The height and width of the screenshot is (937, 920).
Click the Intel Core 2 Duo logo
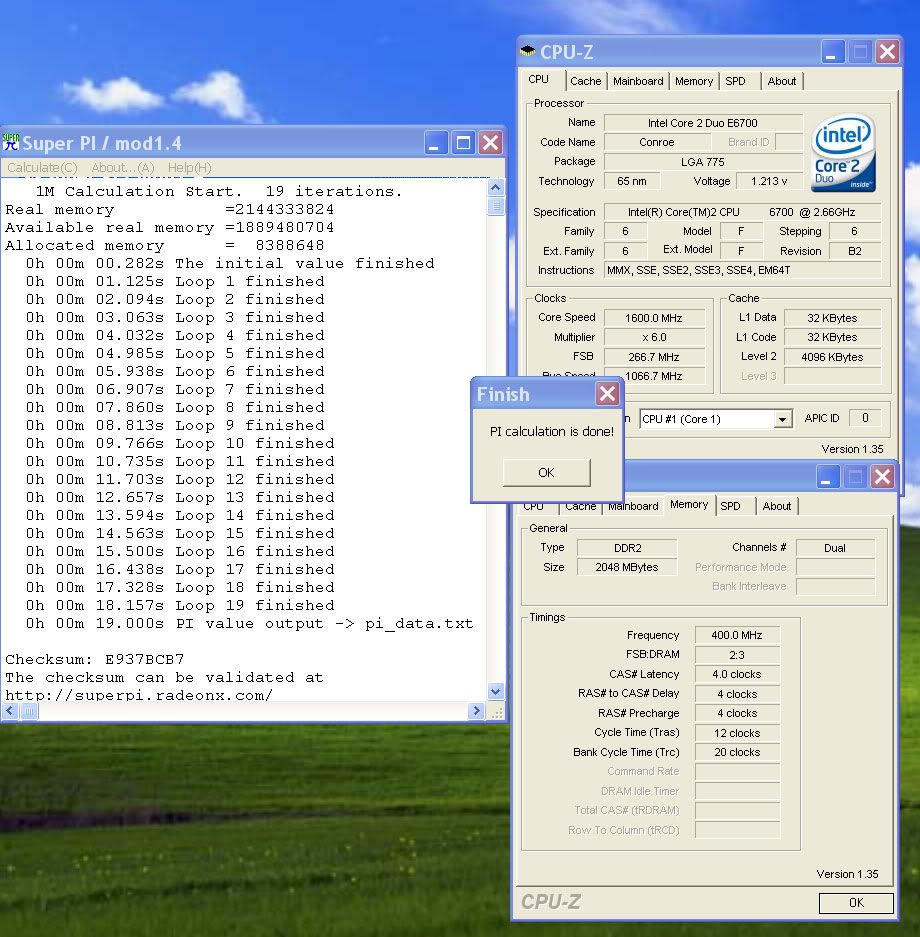[843, 153]
